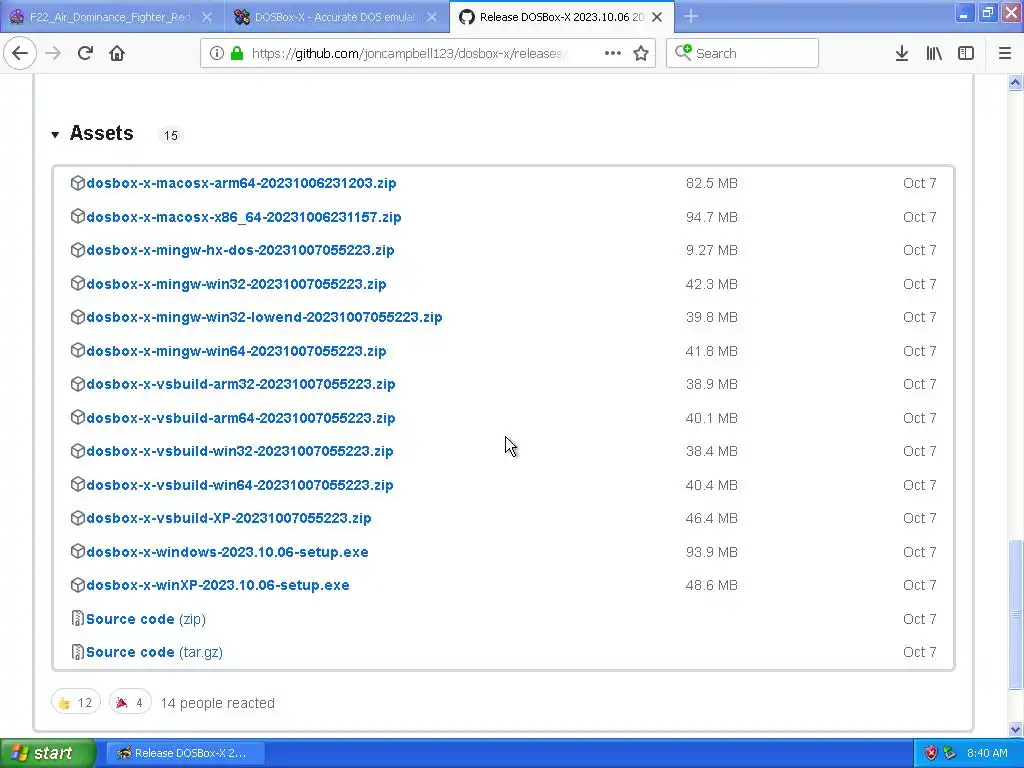Close the DOSBox-X Accurate DOS emulator tab

pyautogui.click(x=432, y=17)
